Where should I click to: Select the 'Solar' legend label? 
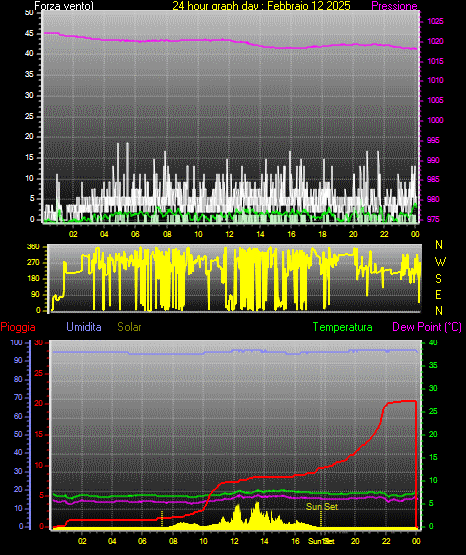[x=129, y=327]
